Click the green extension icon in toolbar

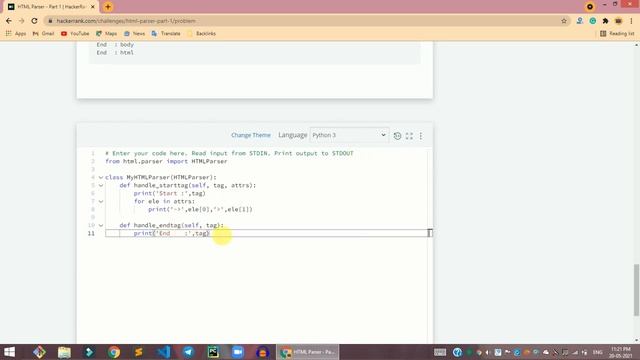pyautogui.click(x=593, y=21)
